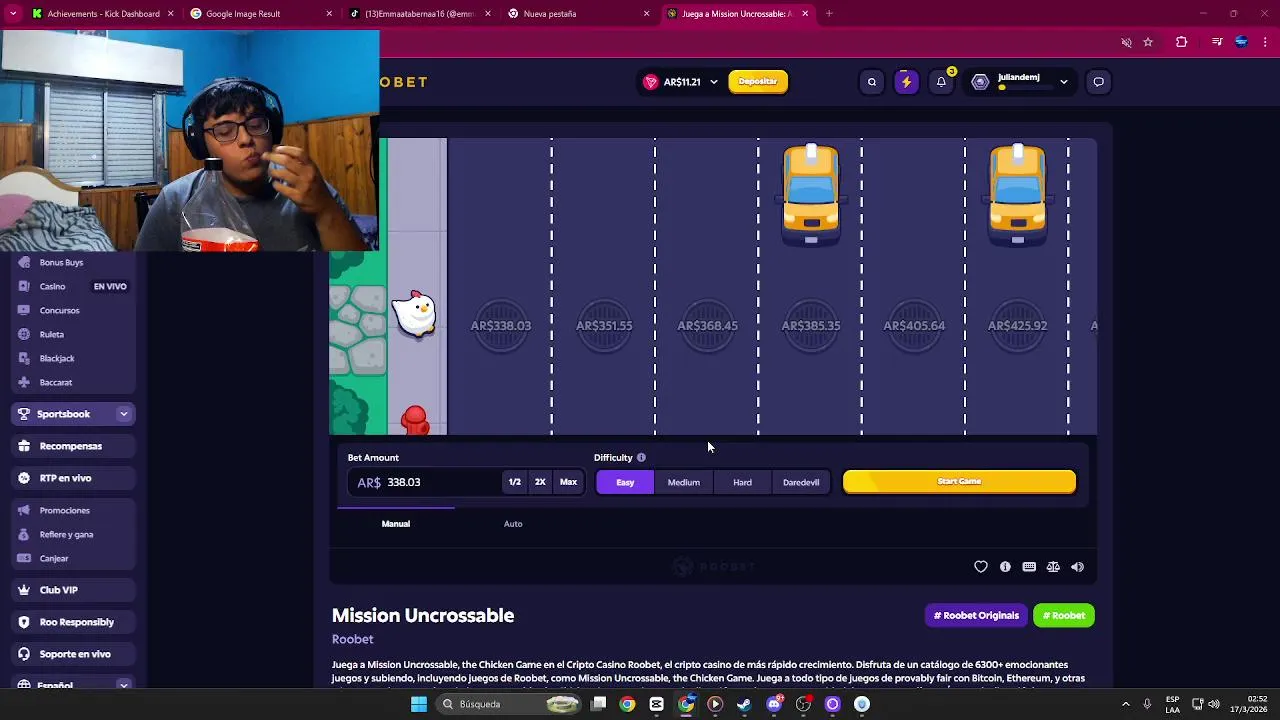This screenshot has height=720, width=1280.
Task: Open the browser extensions puzzle icon
Action: click(x=1181, y=42)
